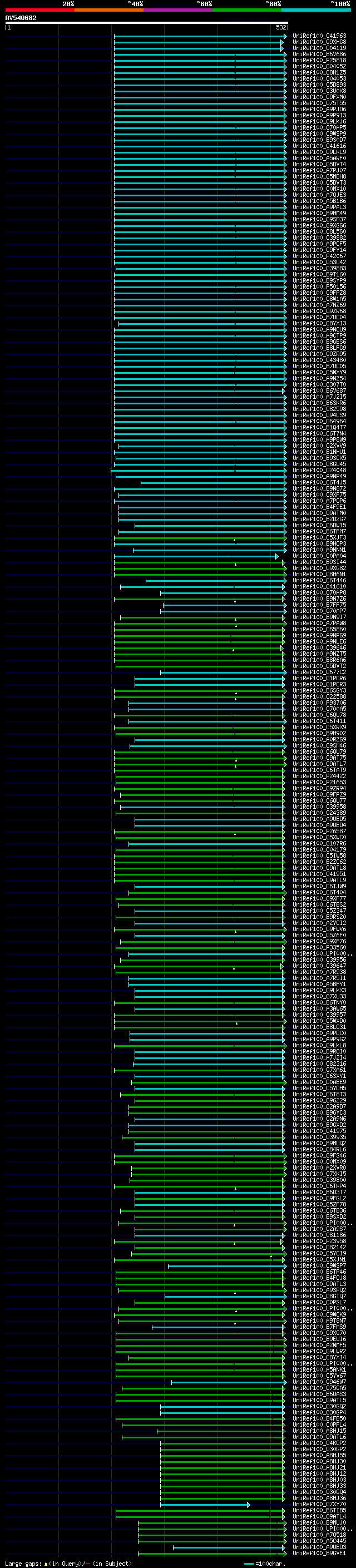
Task: Click the orange ~40% identity legend bar
Action: (109, 10)
